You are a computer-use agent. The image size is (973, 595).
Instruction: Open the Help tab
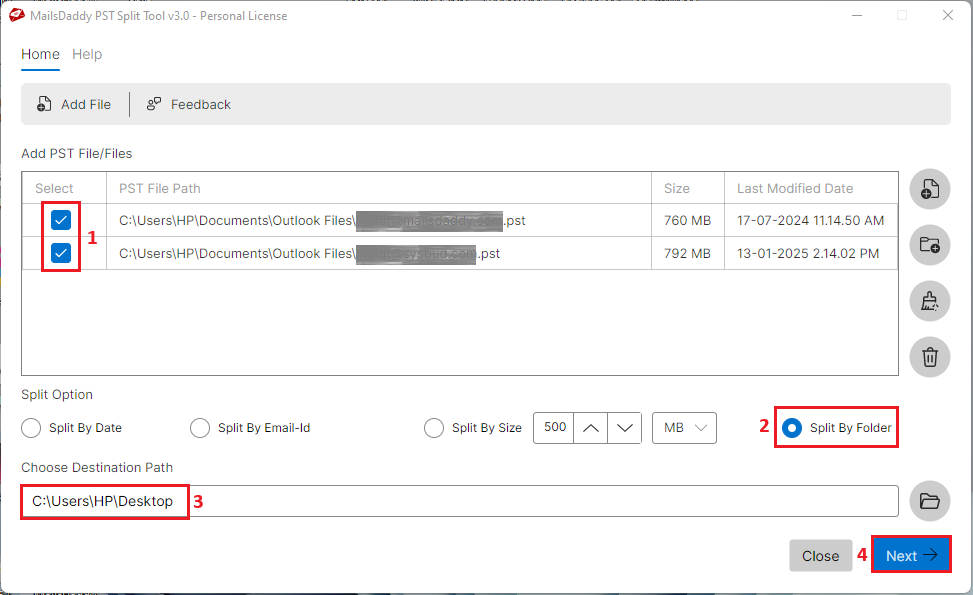(87, 54)
